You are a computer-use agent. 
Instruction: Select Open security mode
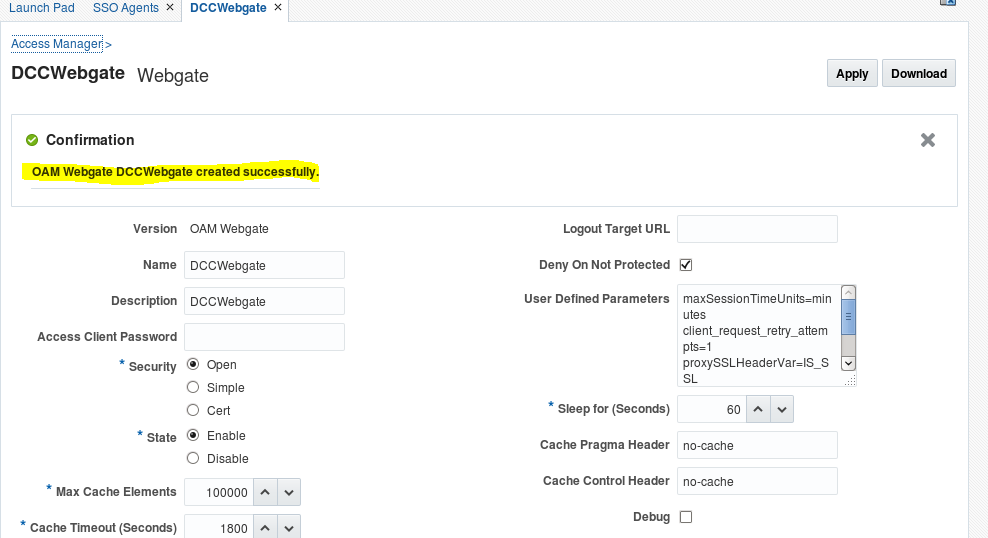(x=193, y=364)
